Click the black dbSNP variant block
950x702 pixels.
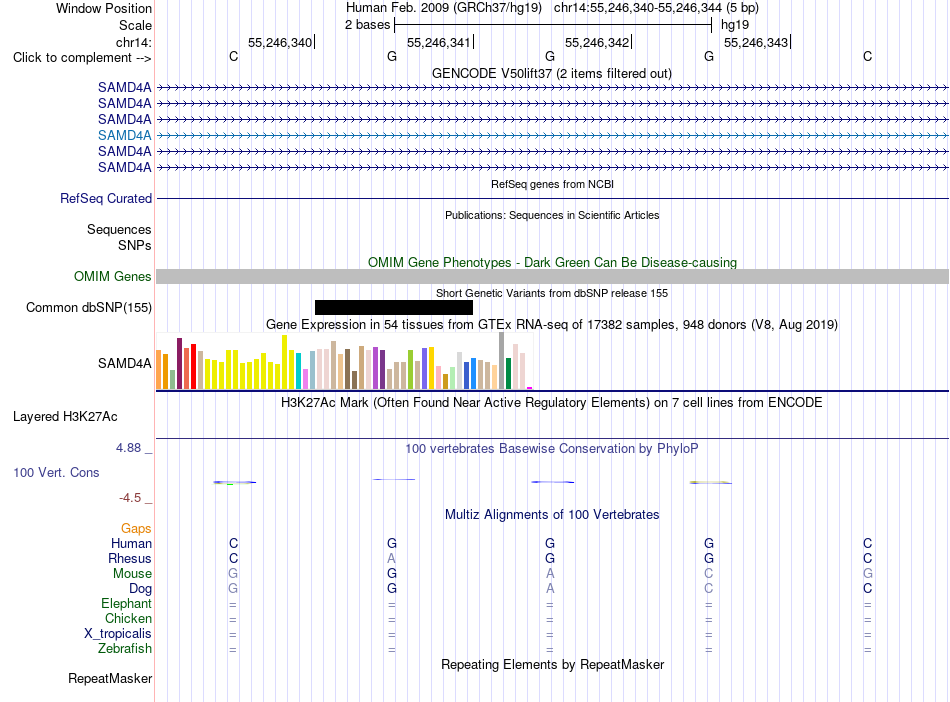point(394,308)
